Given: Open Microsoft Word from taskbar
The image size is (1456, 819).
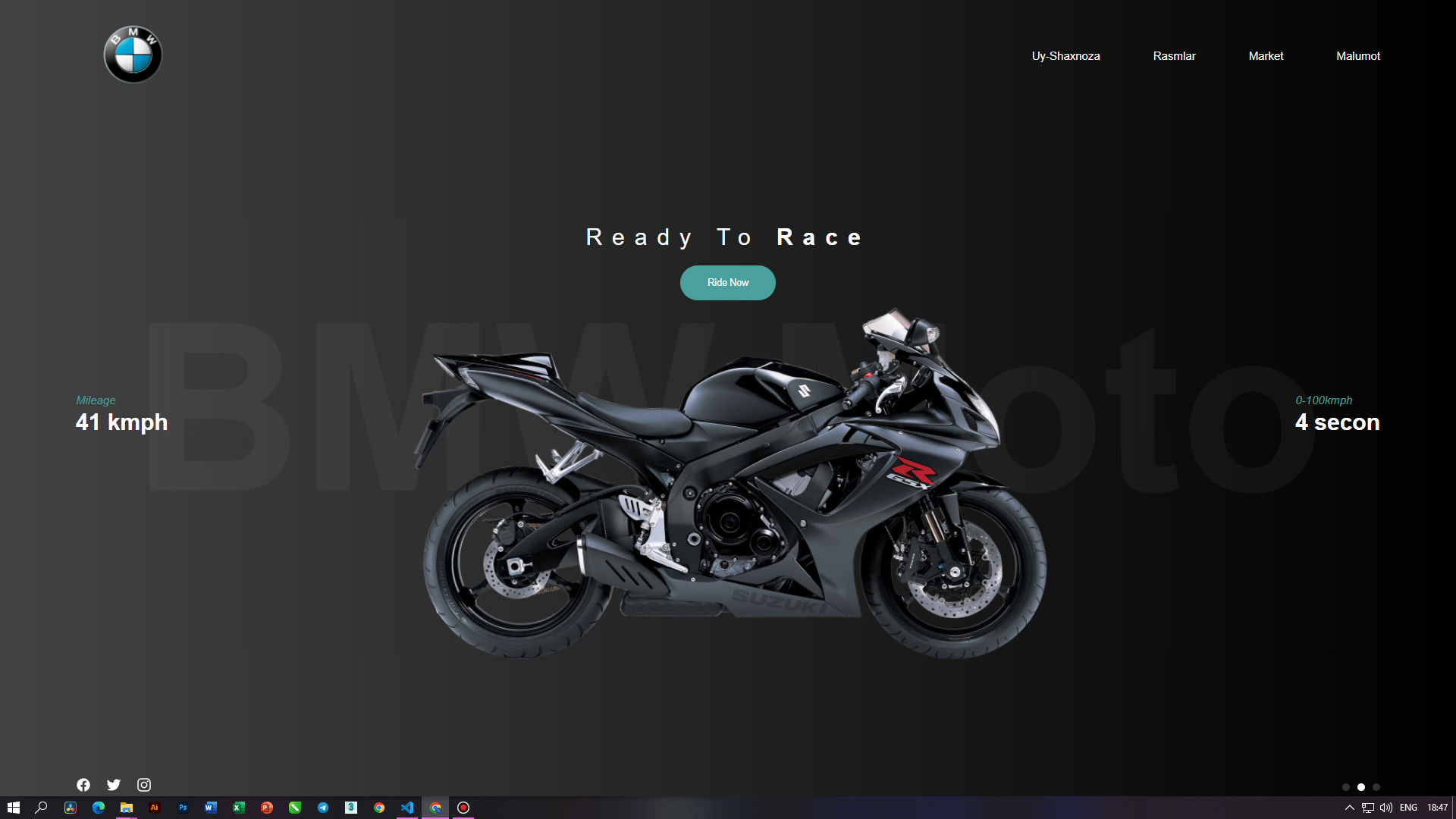Looking at the screenshot, I should click(211, 808).
